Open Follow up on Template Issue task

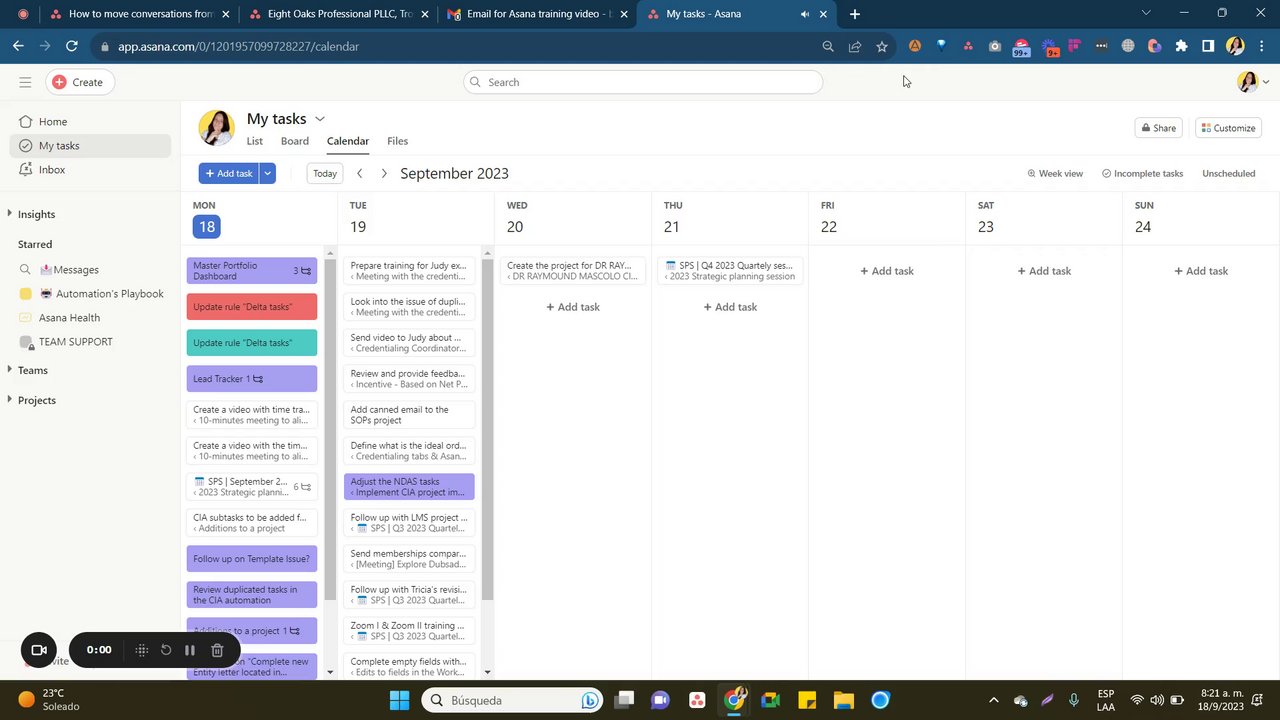point(252,559)
